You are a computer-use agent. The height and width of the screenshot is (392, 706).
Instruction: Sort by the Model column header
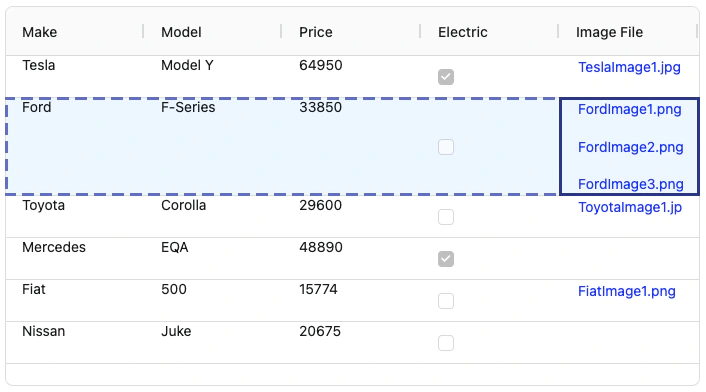pyautogui.click(x=181, y=32)
